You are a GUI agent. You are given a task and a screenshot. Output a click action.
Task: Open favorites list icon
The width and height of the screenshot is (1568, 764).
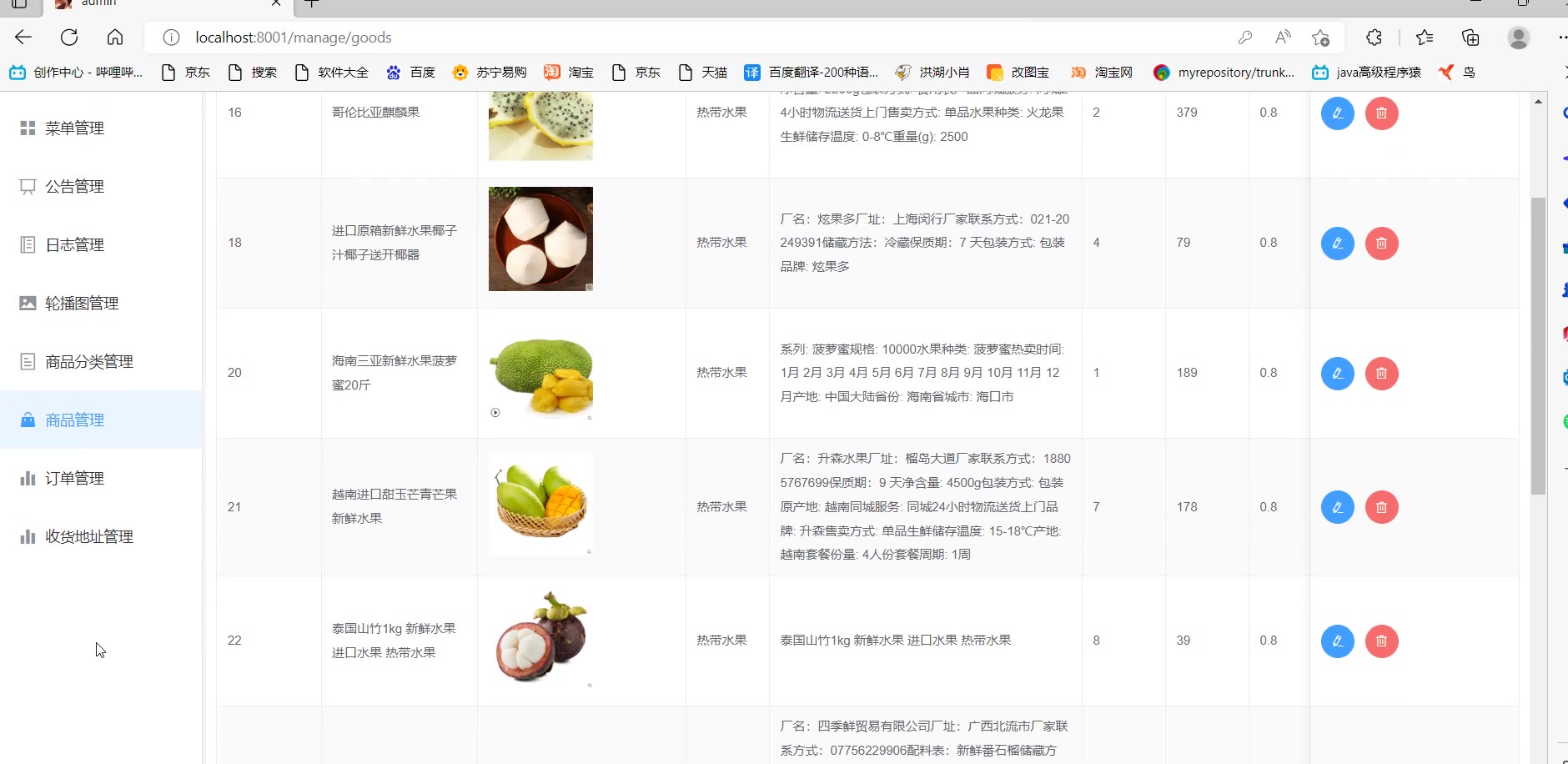click(x=1425, y=38)
